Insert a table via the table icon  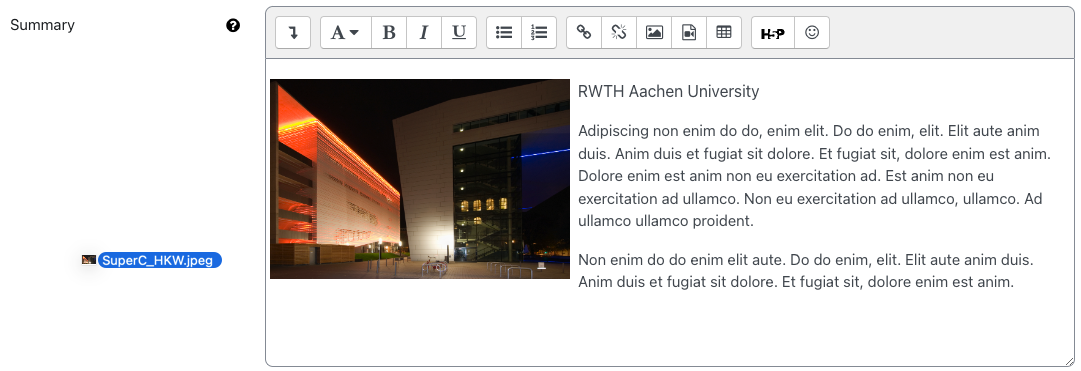pos(724,32)
